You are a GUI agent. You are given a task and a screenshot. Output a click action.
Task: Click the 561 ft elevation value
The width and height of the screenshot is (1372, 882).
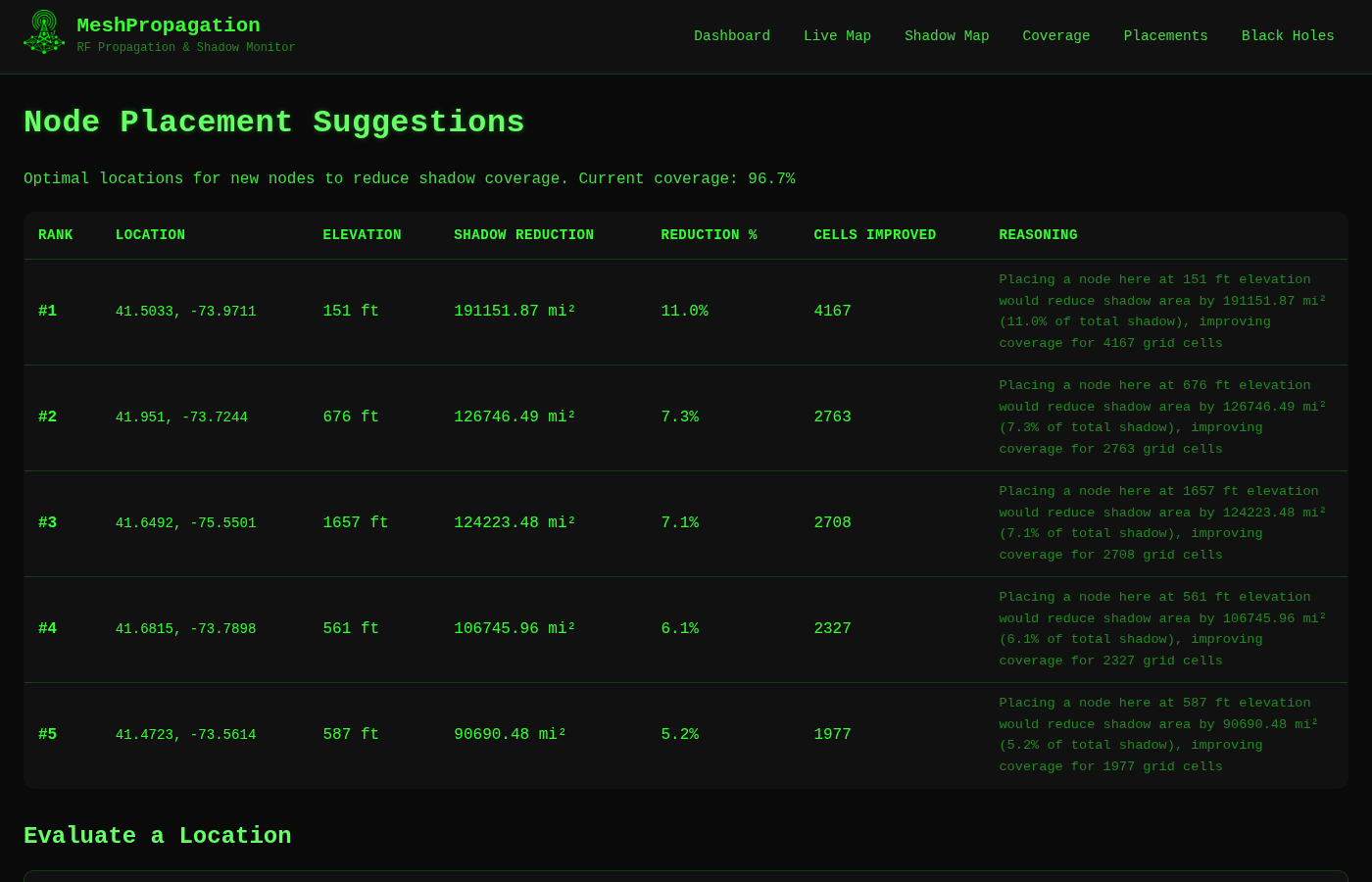coord(351,629)
